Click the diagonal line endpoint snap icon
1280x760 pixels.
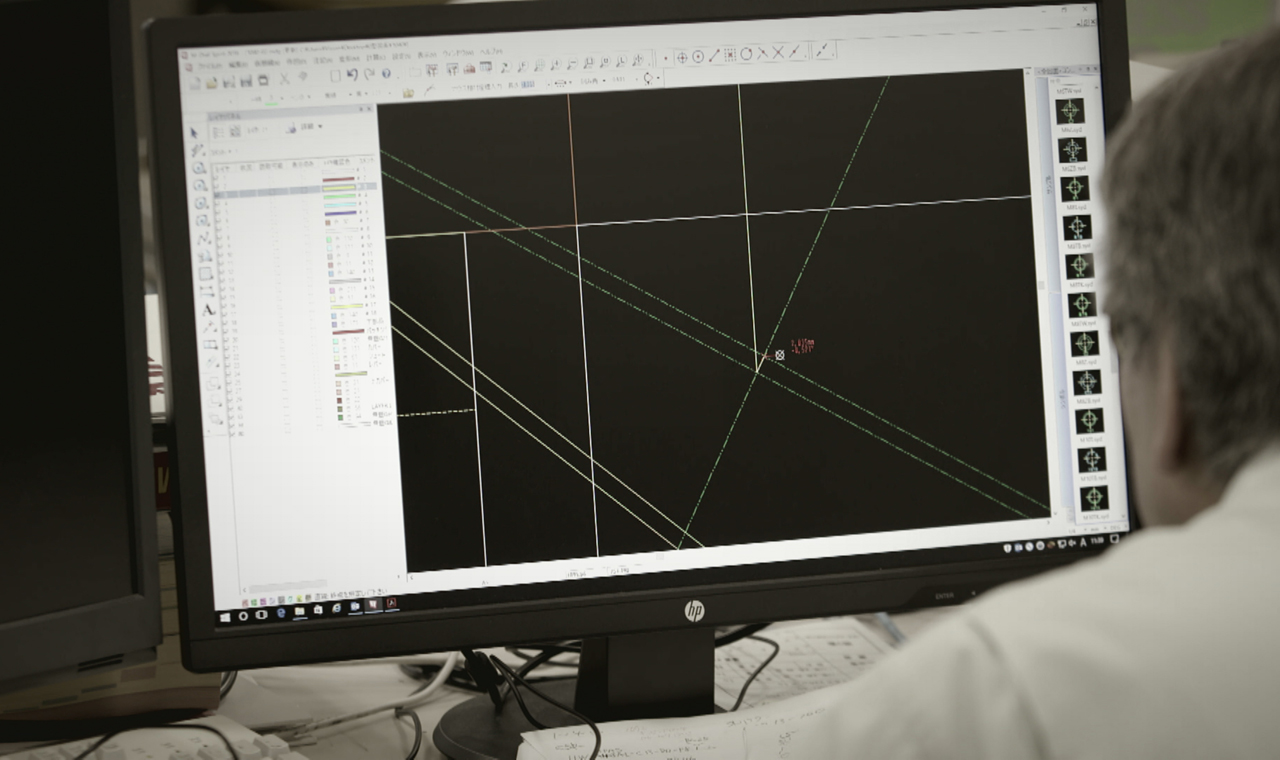coord(714,56)
